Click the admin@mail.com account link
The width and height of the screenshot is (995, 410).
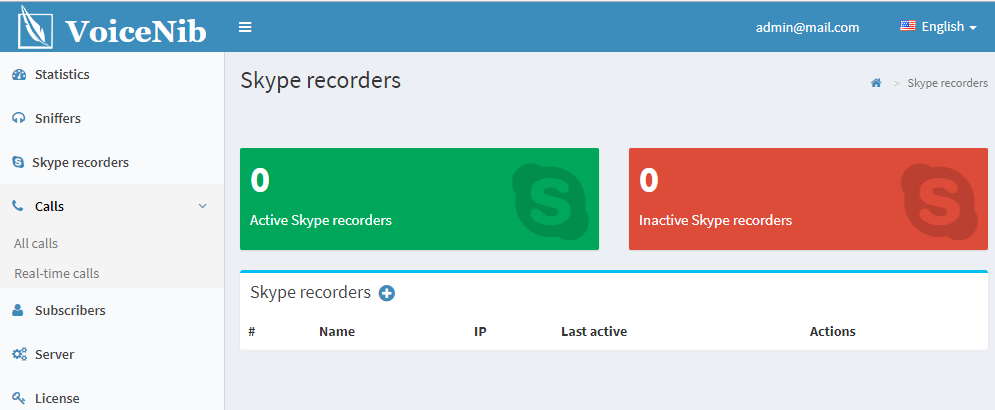click(x=807, y=27)
